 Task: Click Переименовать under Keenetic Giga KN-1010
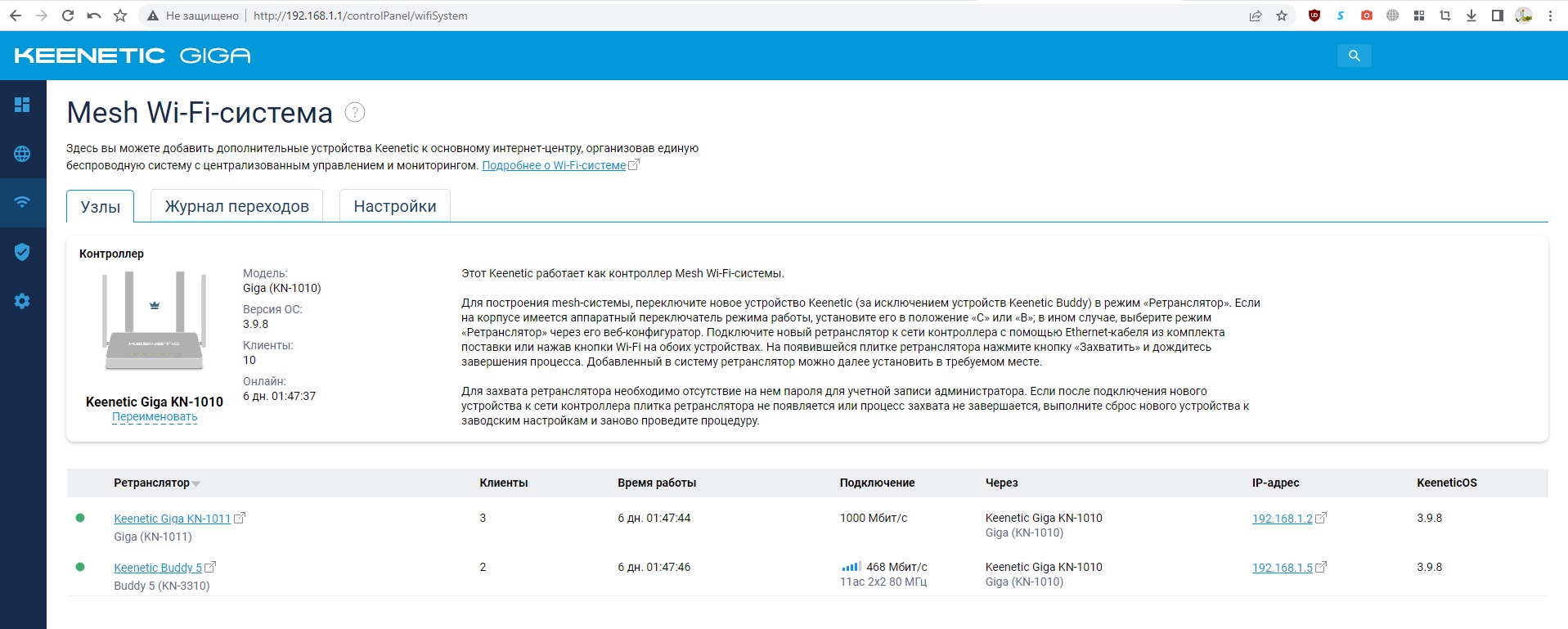(155, 417)
